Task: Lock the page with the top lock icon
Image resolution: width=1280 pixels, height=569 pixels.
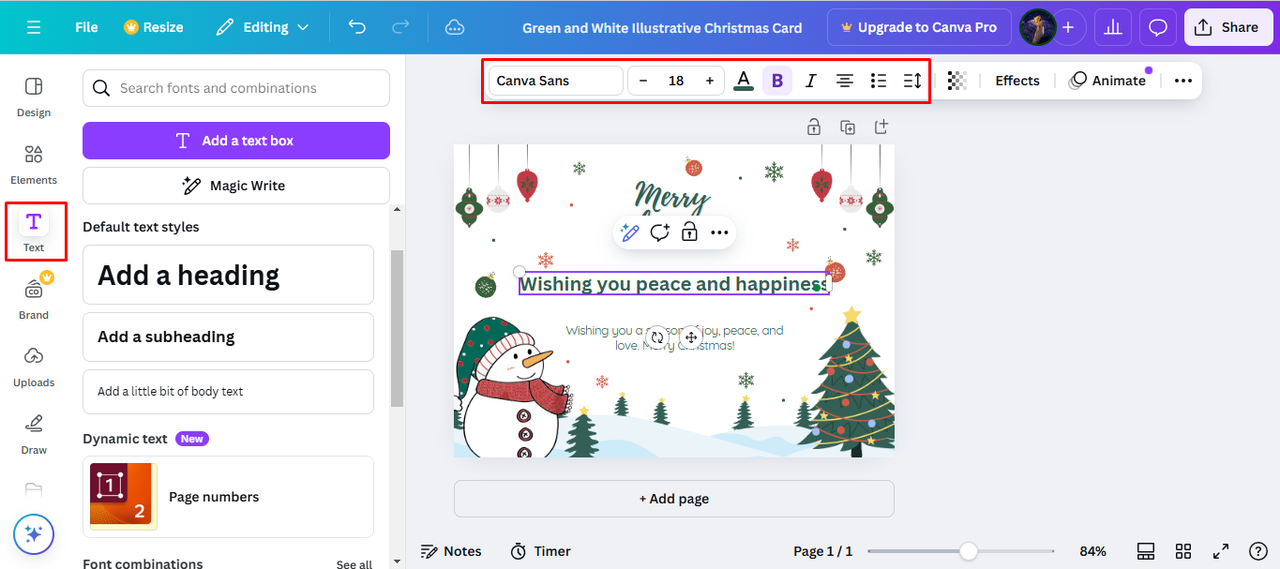Action: pos(814,127)
